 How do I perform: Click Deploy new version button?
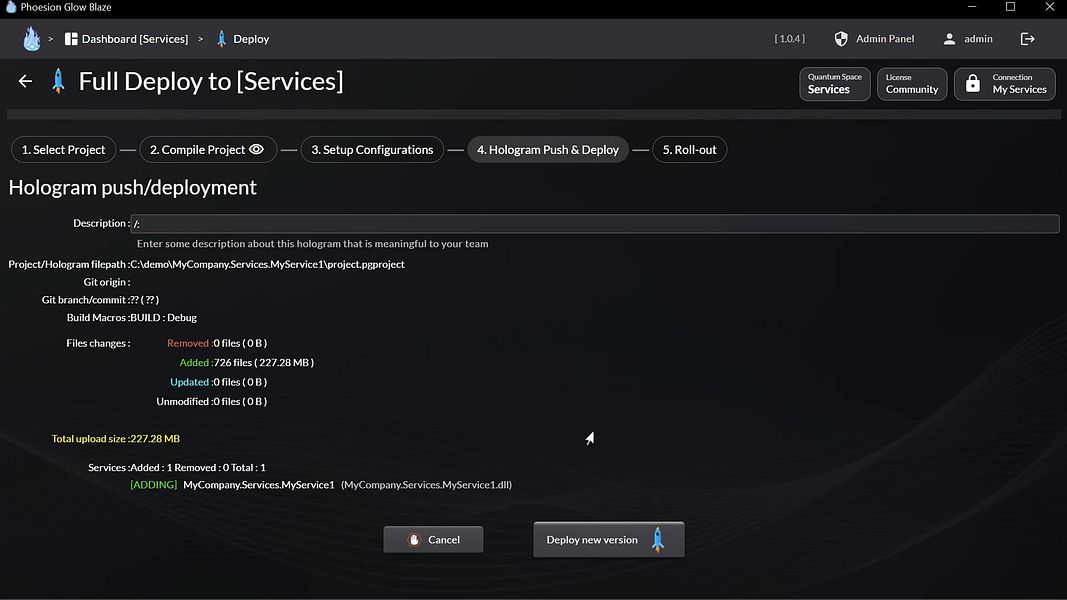pyautogui.click(x=608, y=539)
